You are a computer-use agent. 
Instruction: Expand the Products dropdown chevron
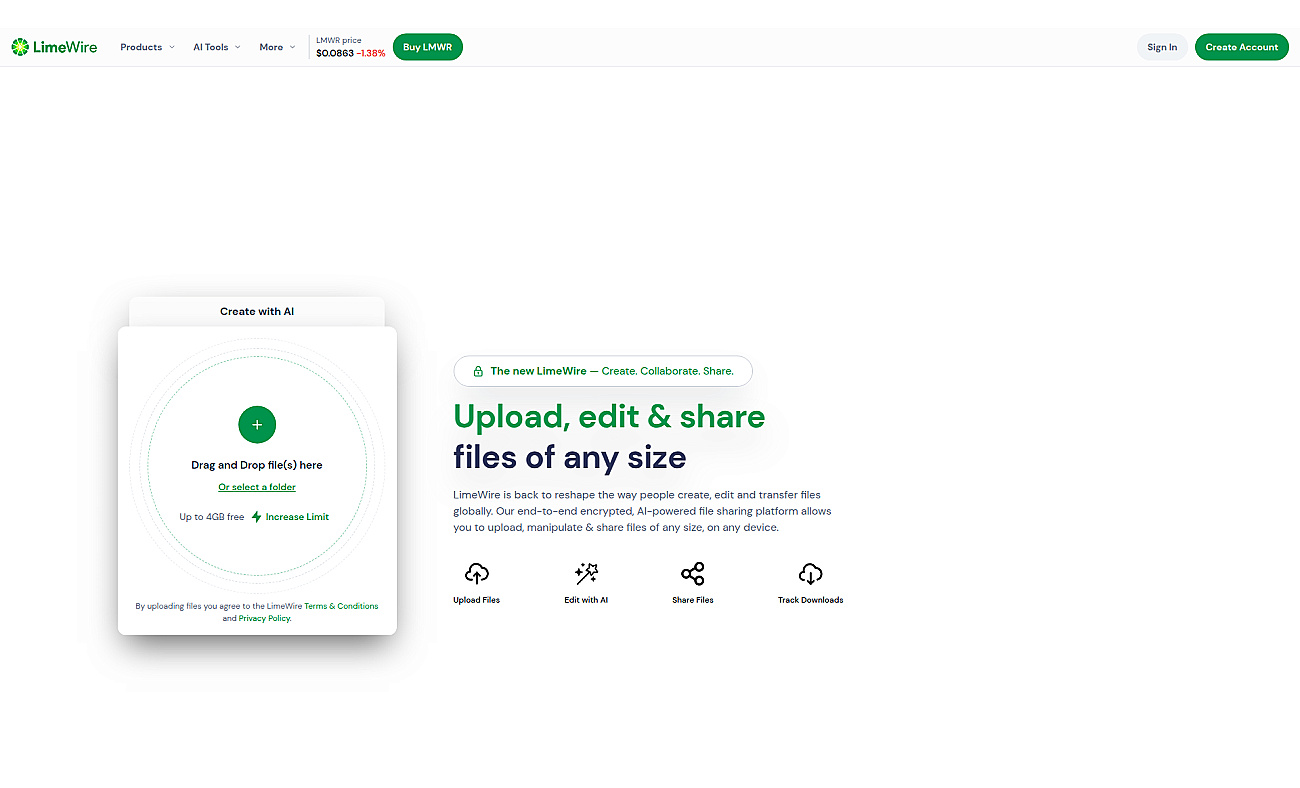172,47
